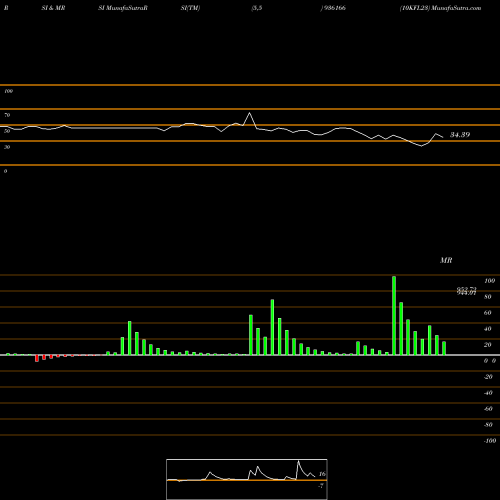Viewport: 500px width, 500px height.
Task: Click the RSI value label 34.39
Action: 460,135
